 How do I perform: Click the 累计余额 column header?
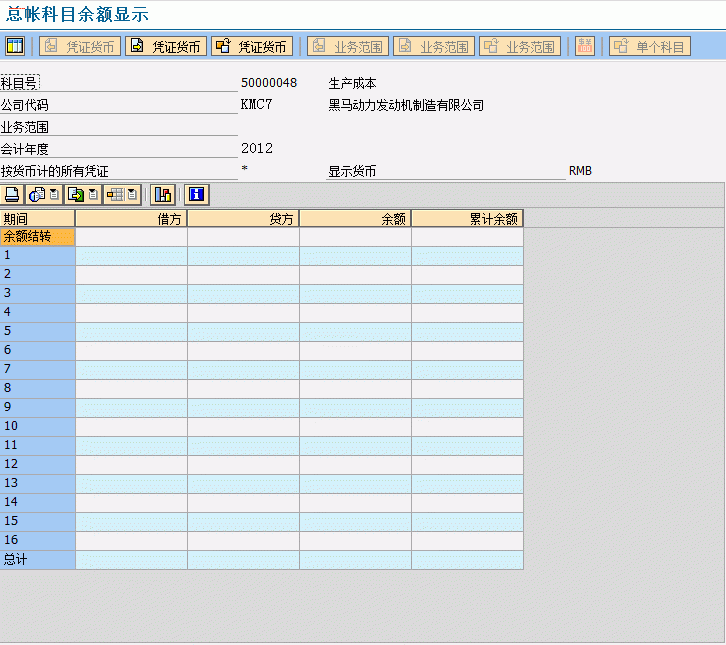click(x=468, y=219)
